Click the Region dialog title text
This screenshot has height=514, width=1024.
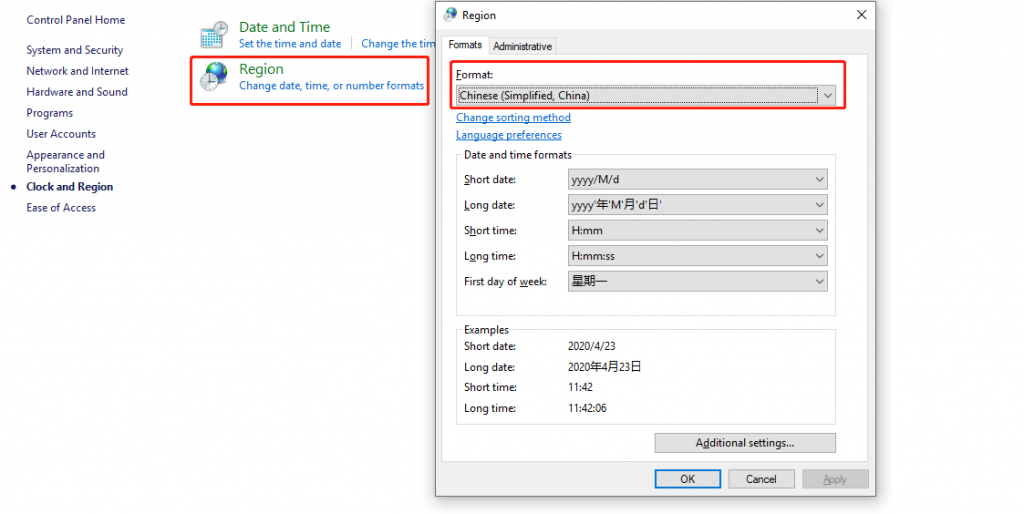tap(479, 15)
